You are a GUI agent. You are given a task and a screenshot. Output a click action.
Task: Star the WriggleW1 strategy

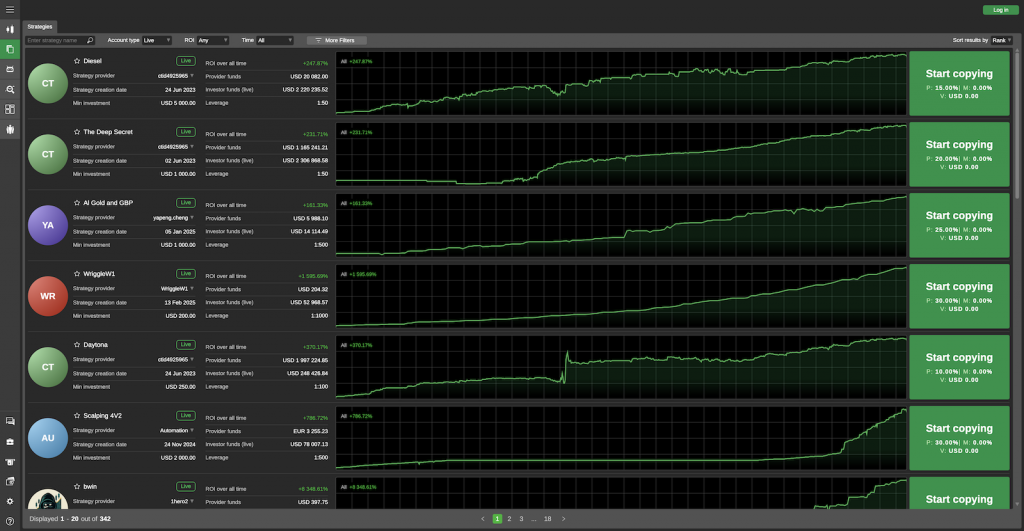pos(77,274)
